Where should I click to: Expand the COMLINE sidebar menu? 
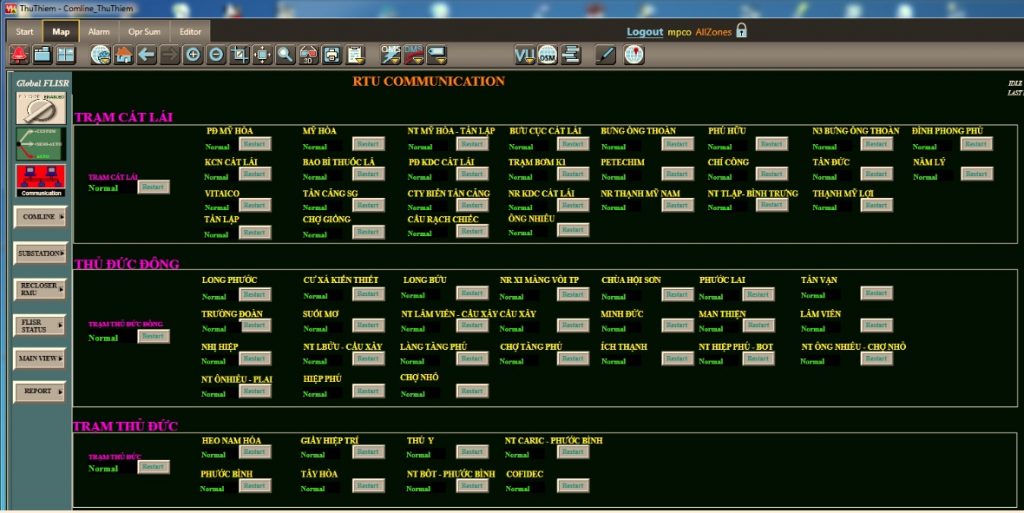40,217
